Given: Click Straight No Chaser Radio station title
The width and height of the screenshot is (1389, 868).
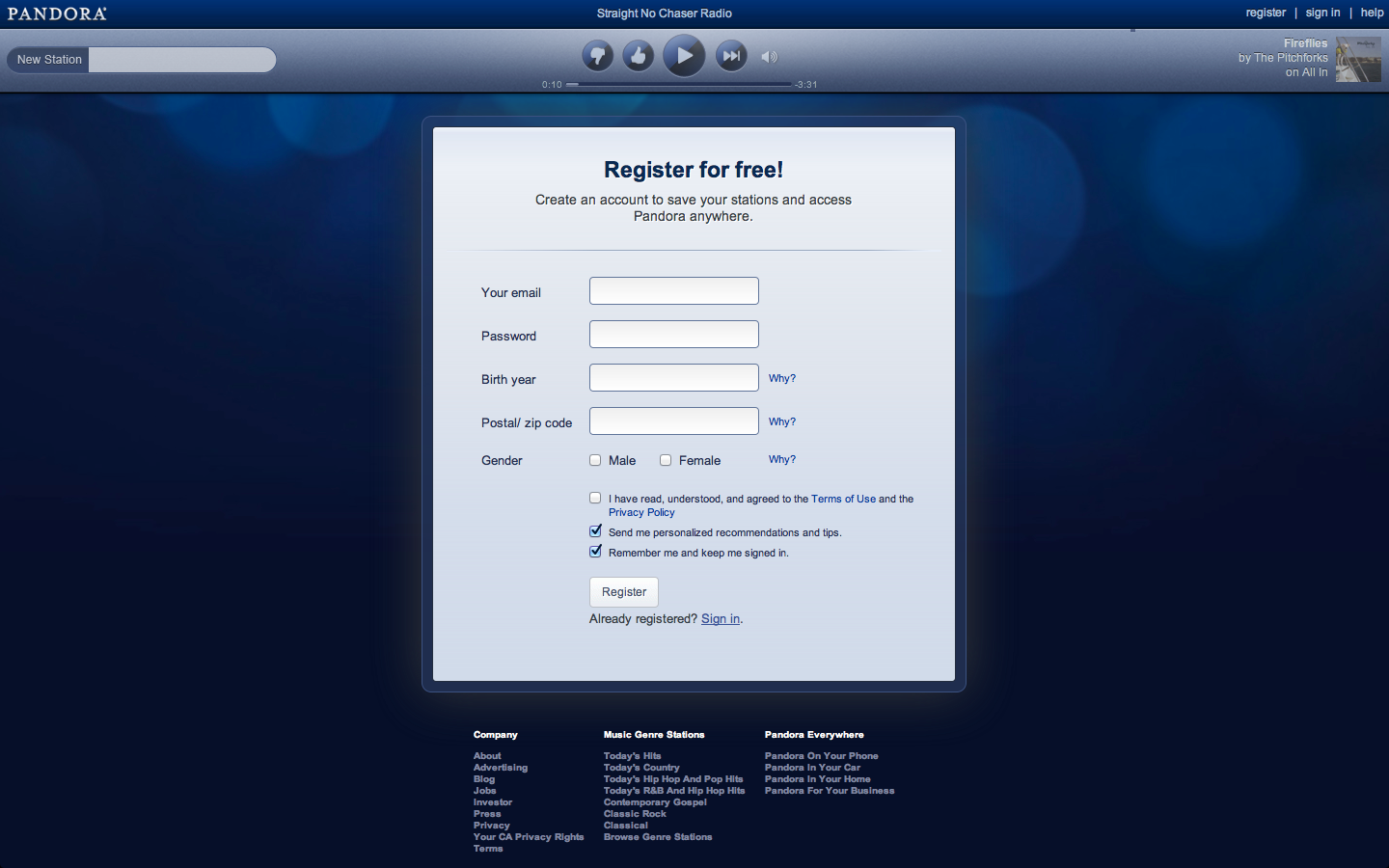Looking at the screenshot, I should 665,14.
